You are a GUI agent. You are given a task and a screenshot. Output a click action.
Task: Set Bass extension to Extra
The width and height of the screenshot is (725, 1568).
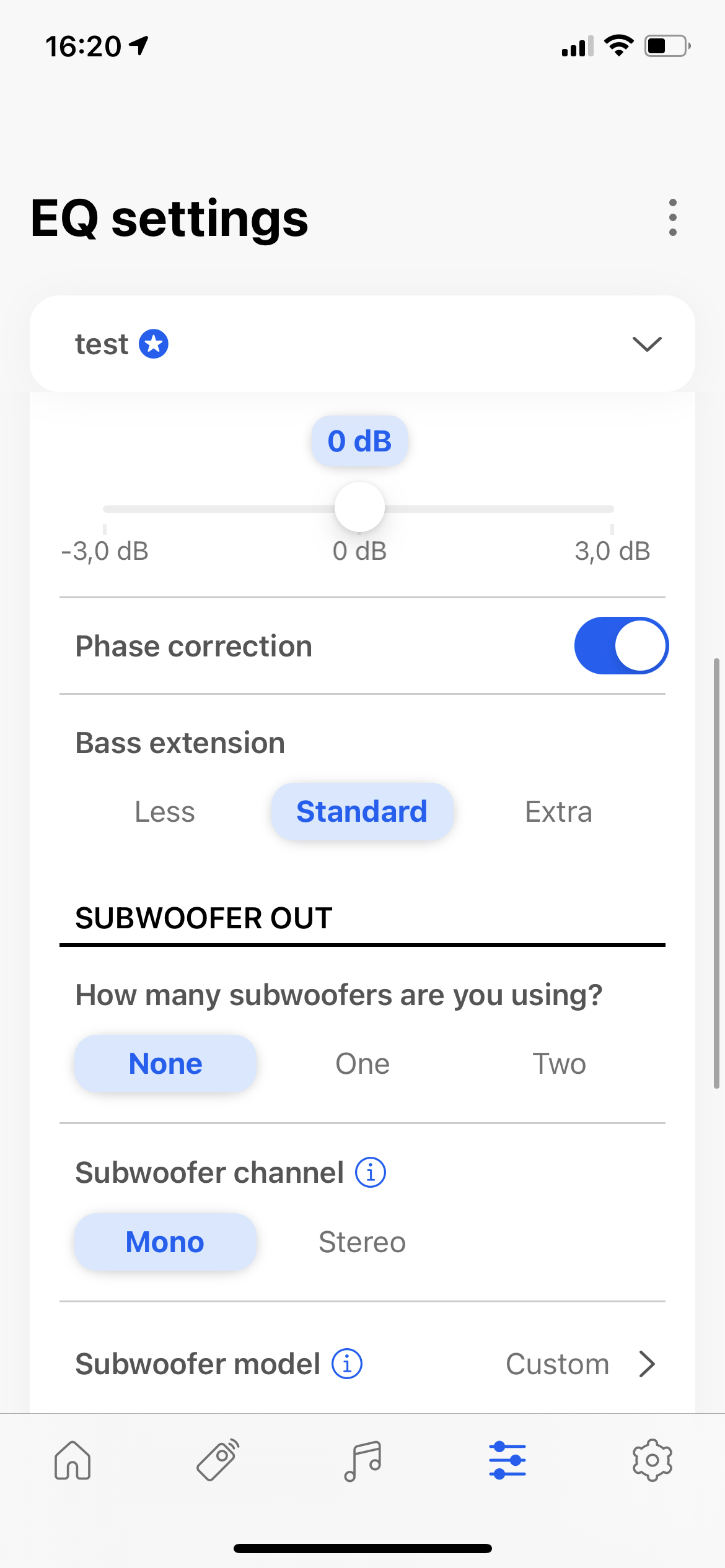tap(558, 812)
